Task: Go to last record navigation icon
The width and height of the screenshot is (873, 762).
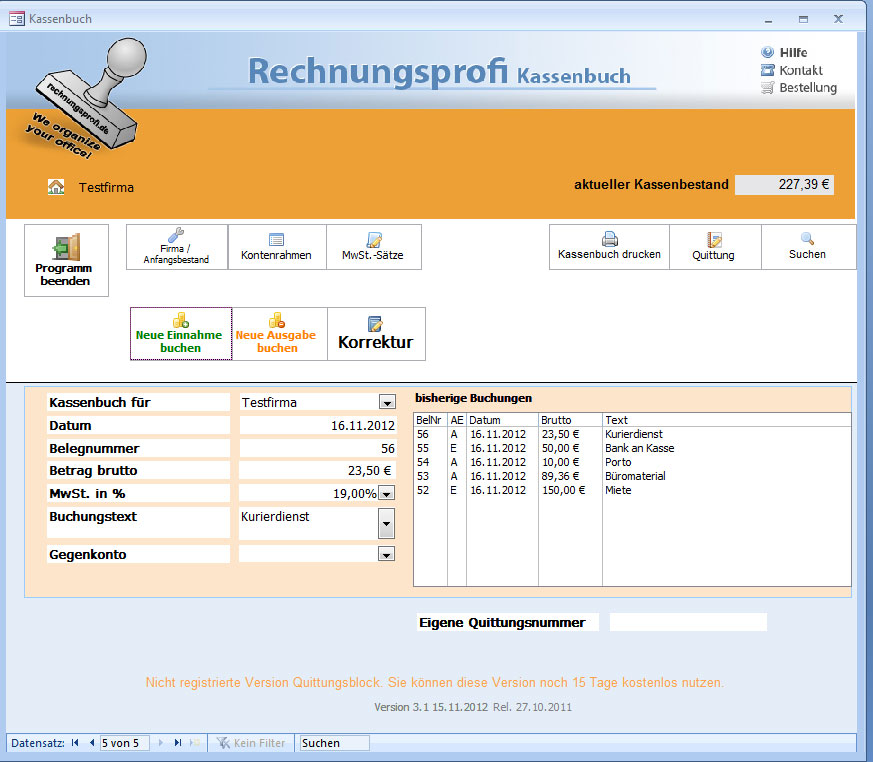Action: click(178, 743)
